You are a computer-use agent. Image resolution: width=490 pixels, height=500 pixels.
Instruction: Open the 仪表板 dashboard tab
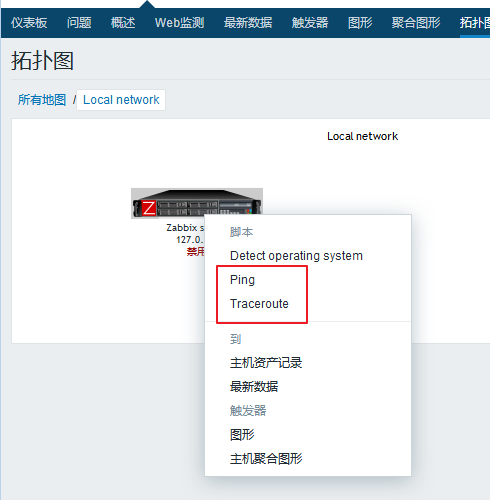(x=29, y=23)
